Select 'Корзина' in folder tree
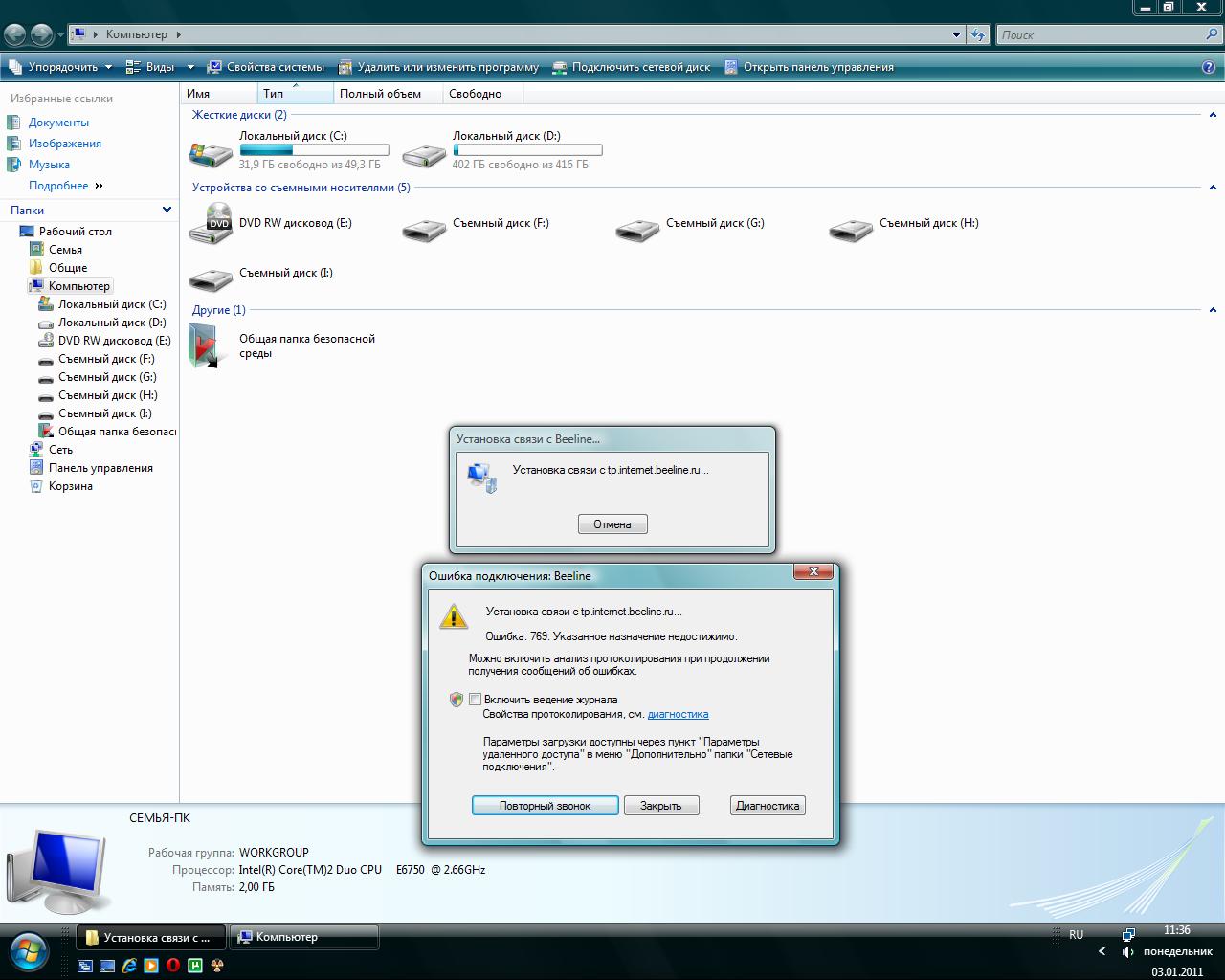 pyautogui.click(x=71, y=486)
